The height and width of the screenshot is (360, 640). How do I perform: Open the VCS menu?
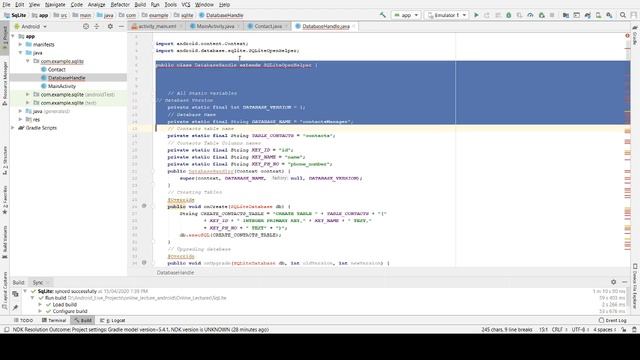186,4
